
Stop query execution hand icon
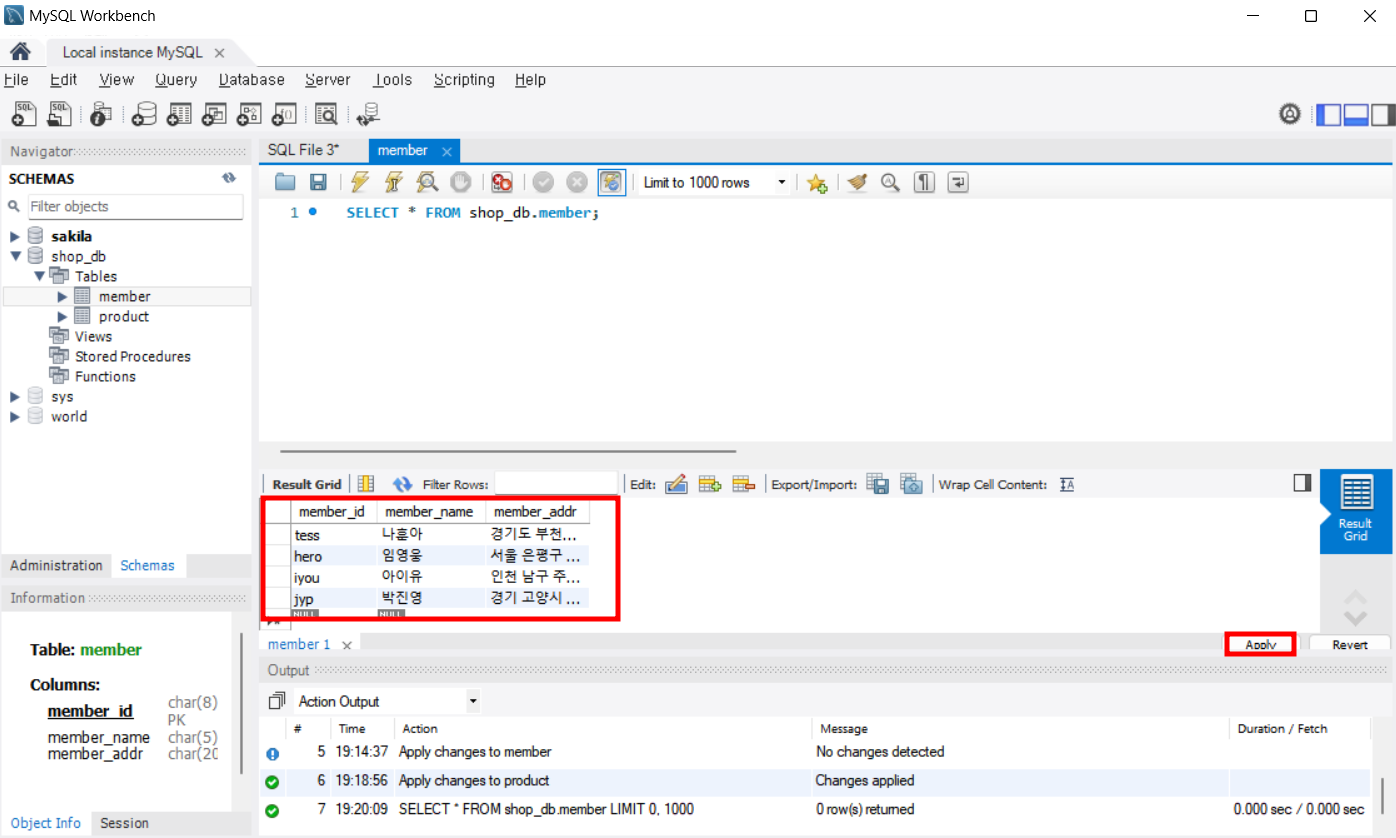pos(460,182)
